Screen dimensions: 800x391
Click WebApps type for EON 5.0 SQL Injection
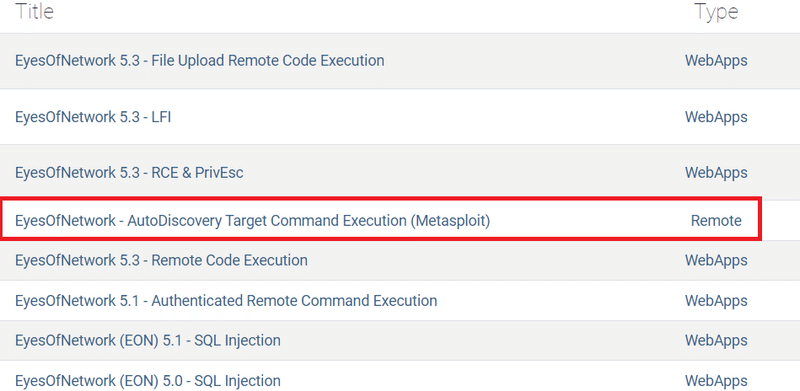click(x=716, y=381)
